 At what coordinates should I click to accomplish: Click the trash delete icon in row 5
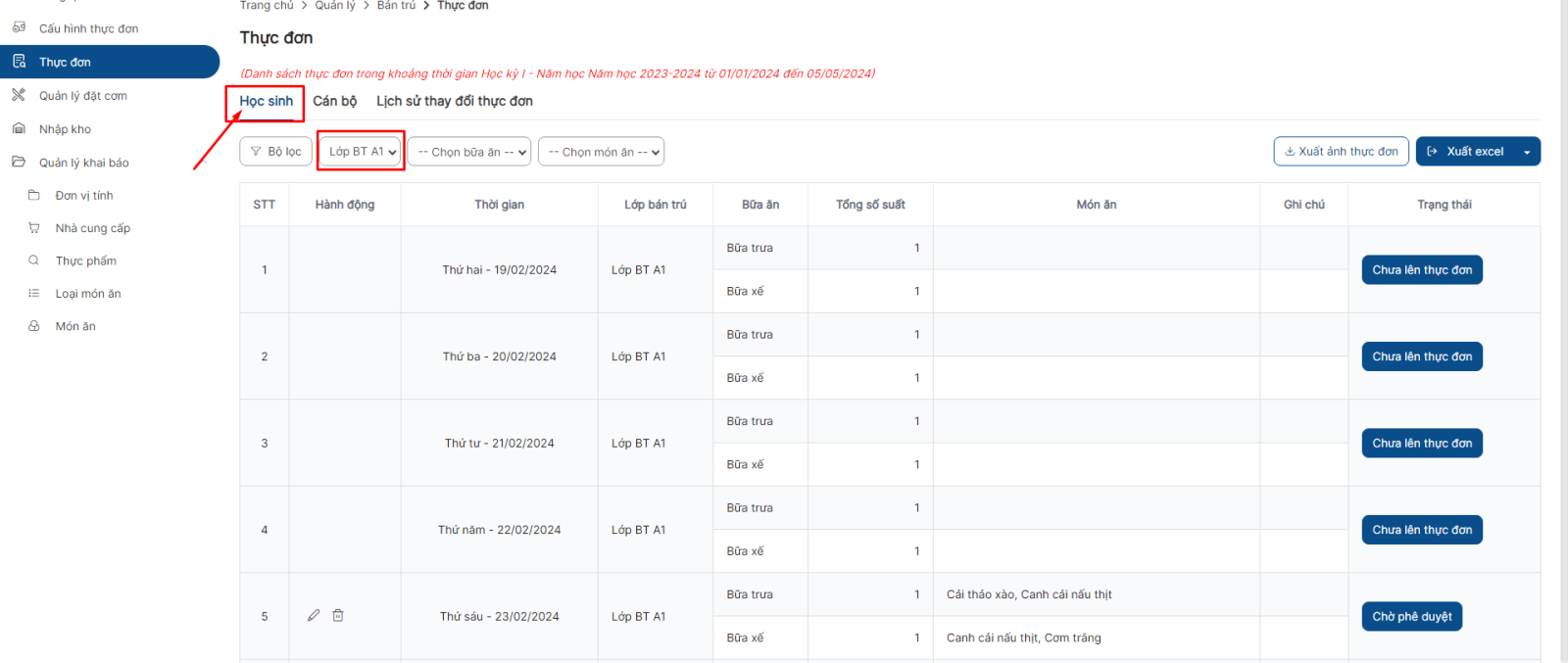point(338,615)
